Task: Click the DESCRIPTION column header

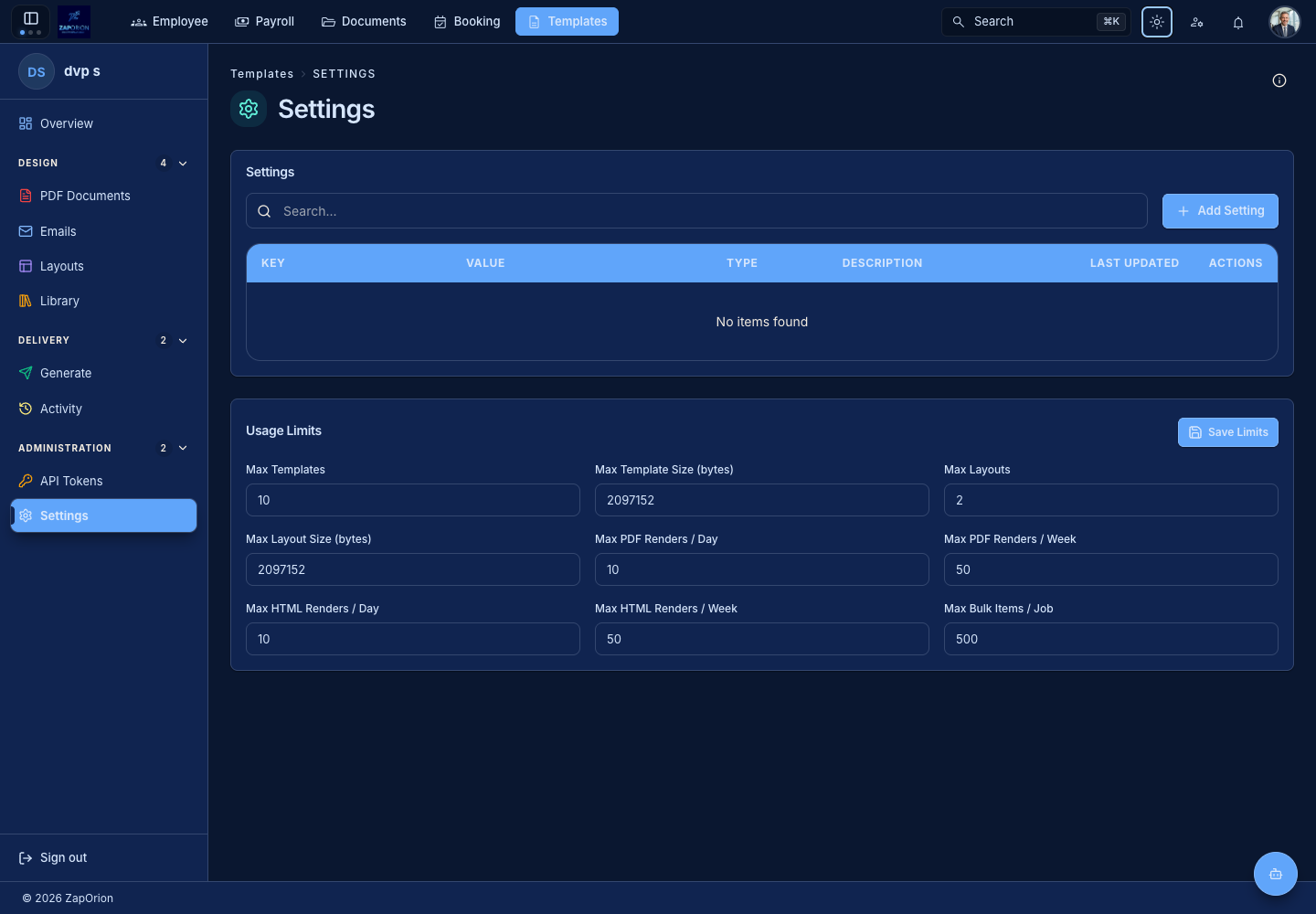Action: [882, 263]
